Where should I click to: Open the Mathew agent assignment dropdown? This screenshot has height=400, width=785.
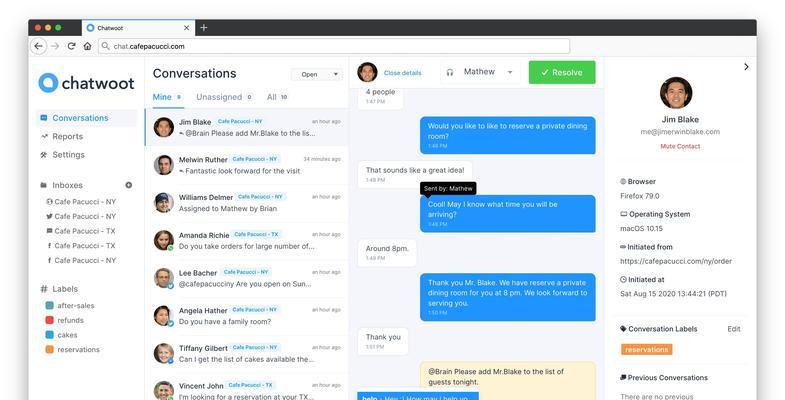480,72
